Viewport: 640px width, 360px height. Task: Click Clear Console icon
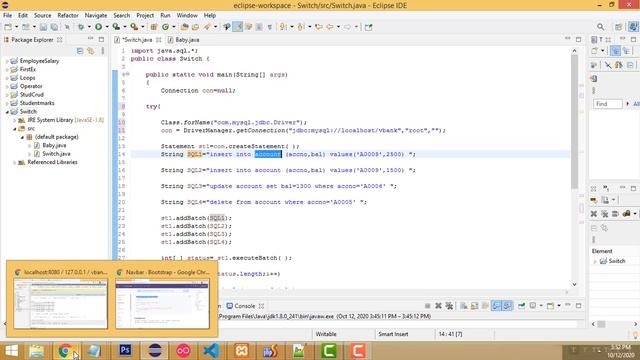pyautogui.click(x=464, y=306)
